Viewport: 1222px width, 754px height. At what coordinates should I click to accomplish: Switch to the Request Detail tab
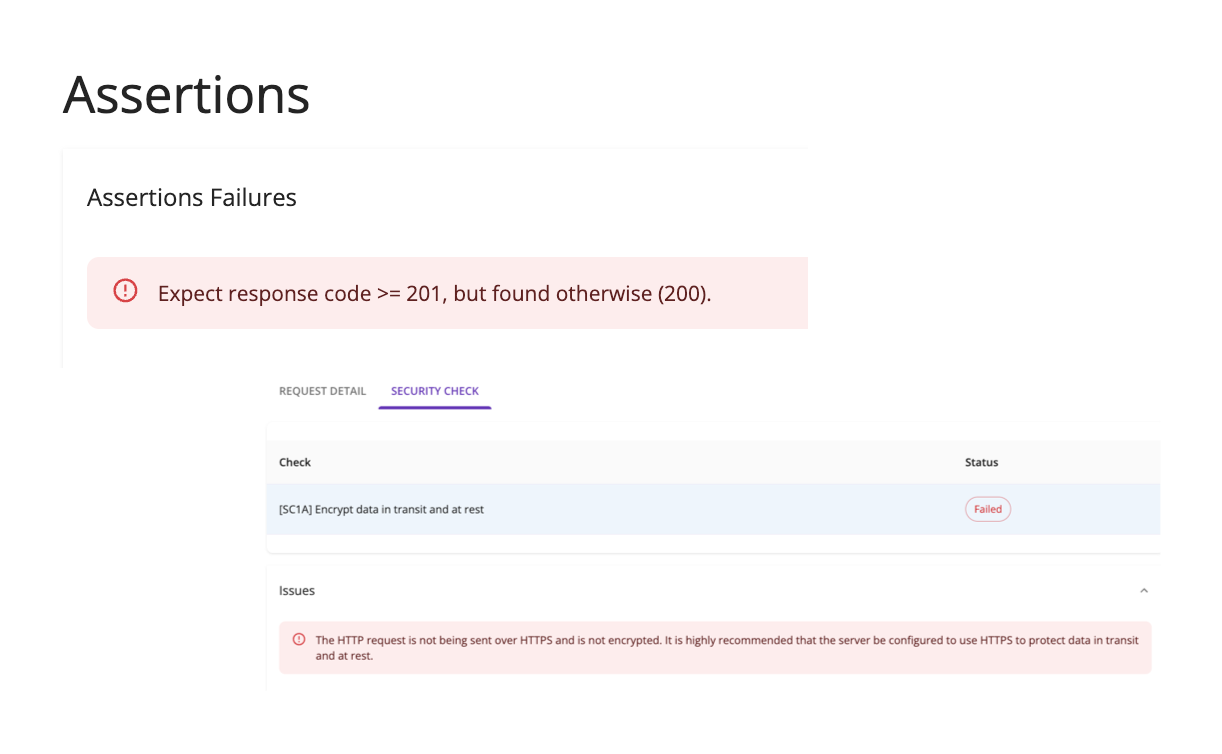pyautogui.click(x=322, y=391)
